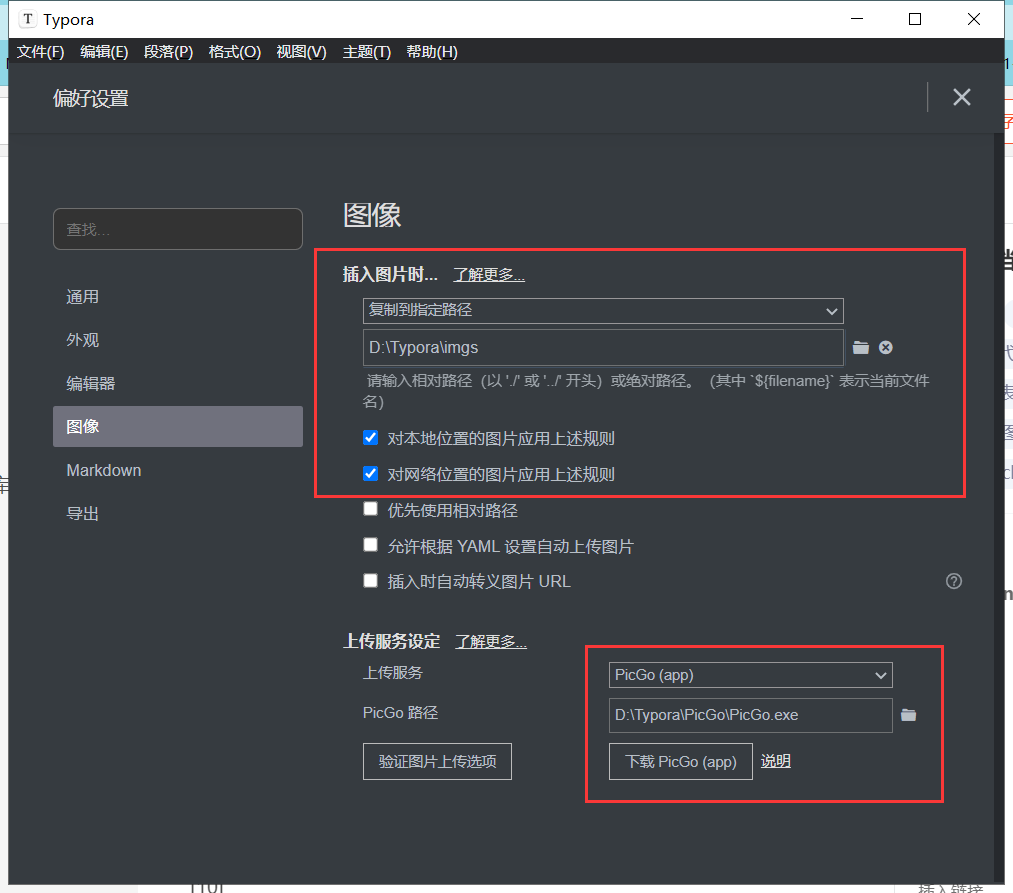Open the 了解更多 link next to 插入图片时

(x=488, y=274)
